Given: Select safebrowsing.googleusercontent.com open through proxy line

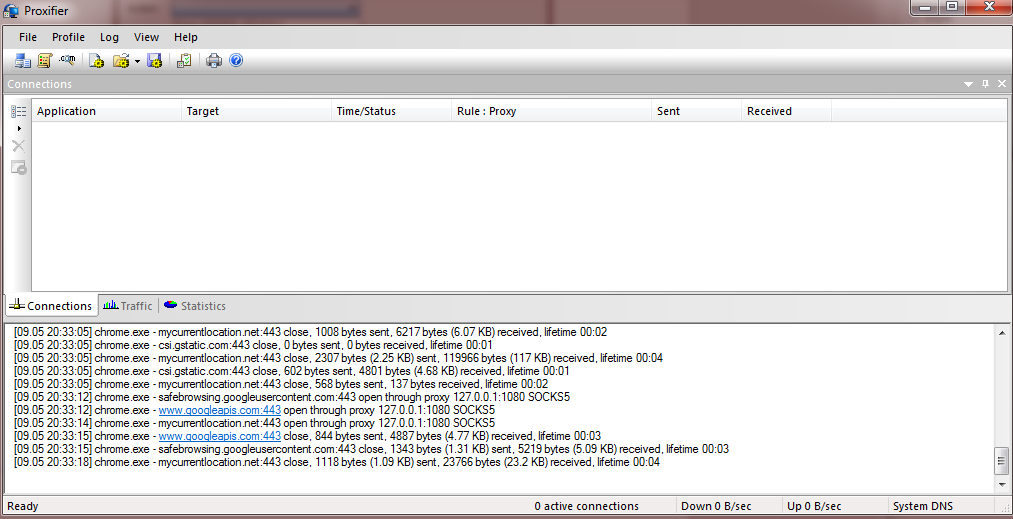Looking at the screenshot, I should coord(291,397).
